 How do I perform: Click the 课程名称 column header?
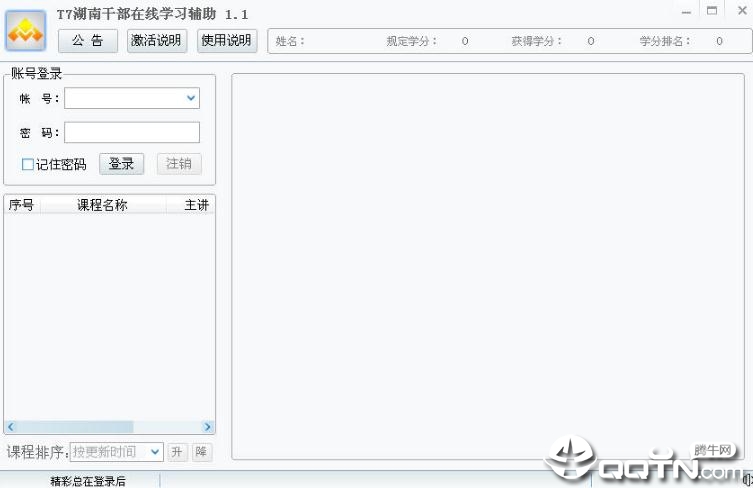[x=103, y=205]
